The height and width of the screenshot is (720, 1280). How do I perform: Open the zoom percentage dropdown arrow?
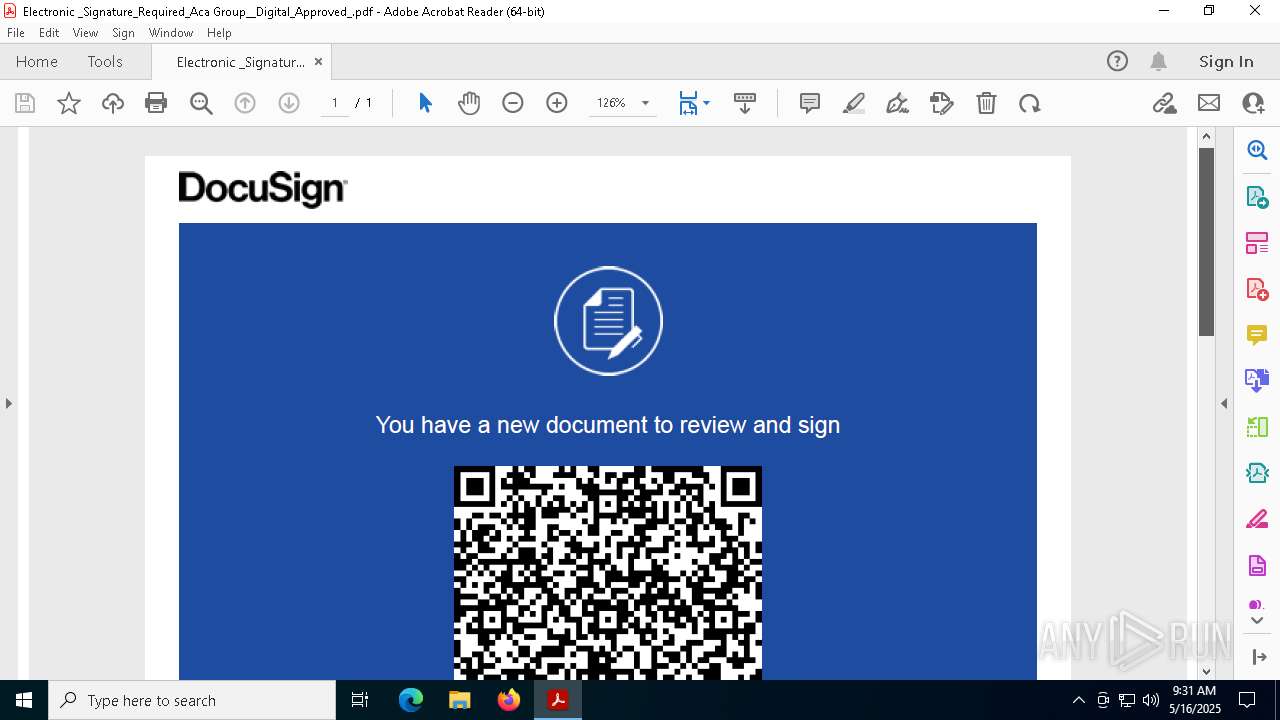(x=645, y=103)
